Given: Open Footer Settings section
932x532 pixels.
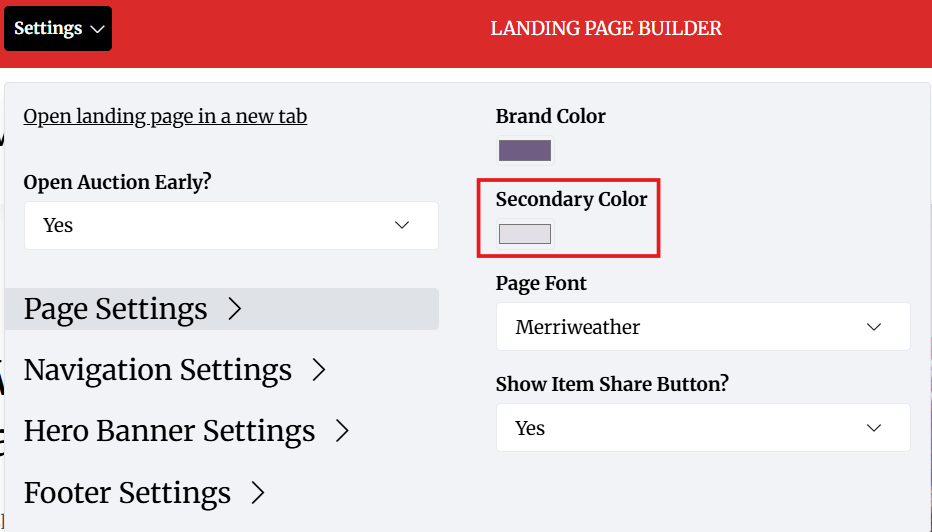Looking at the screenshot, I should click(128, 493).
